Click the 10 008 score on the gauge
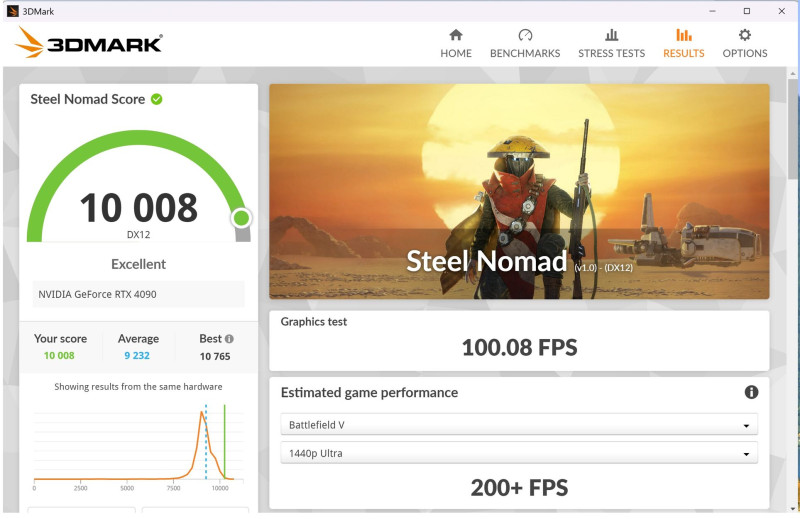This screenshot has height=519, width=800. tap(138, 208)
